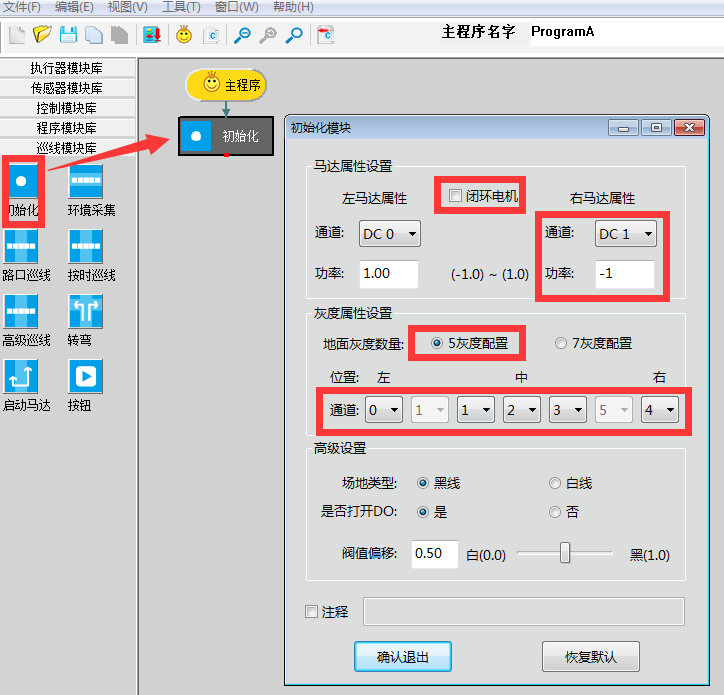Choose 黑线 as the field type
Viewport: 724px width, 695px height.
point(422,483)
